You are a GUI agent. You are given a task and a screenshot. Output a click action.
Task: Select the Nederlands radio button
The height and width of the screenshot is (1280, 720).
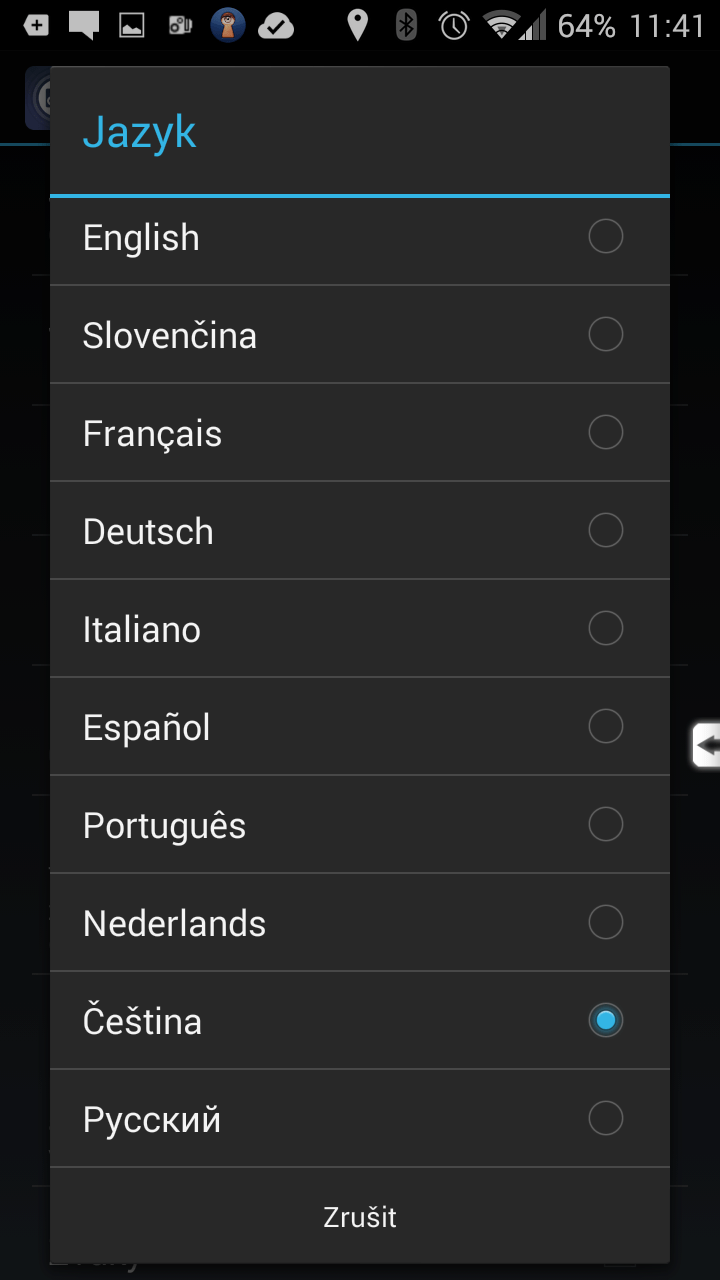(x=605, y=922)
